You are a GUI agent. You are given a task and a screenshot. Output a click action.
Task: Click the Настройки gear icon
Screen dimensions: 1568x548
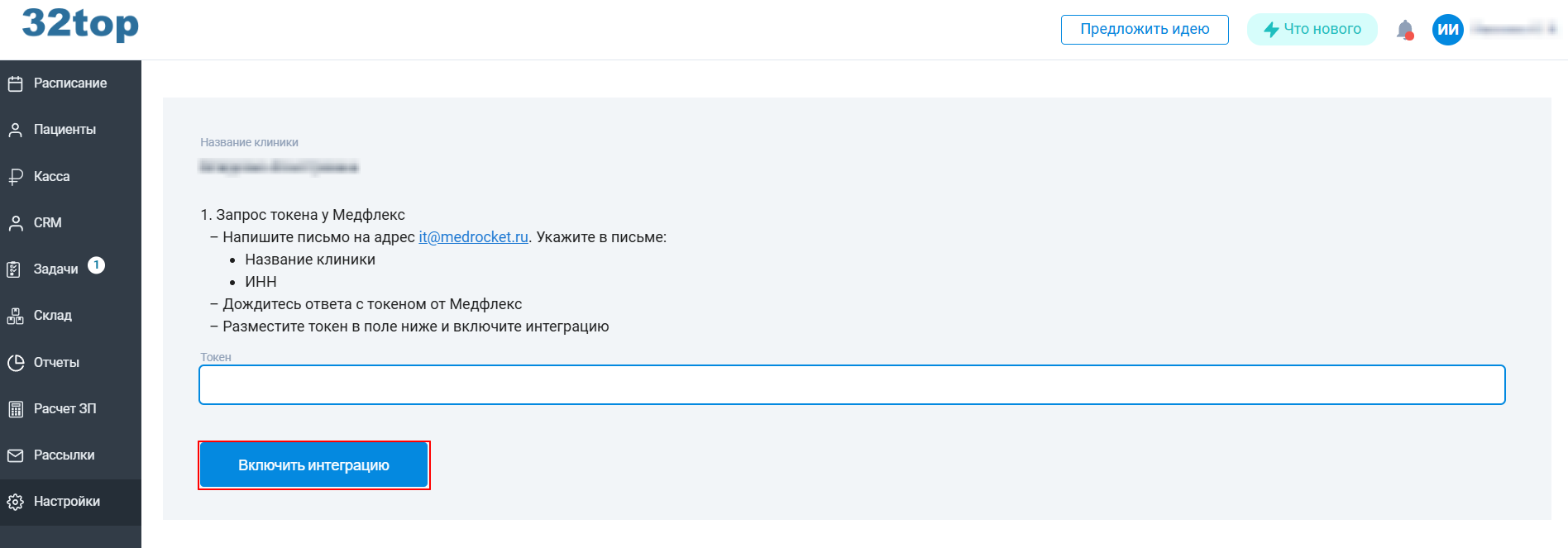point(15,502)
